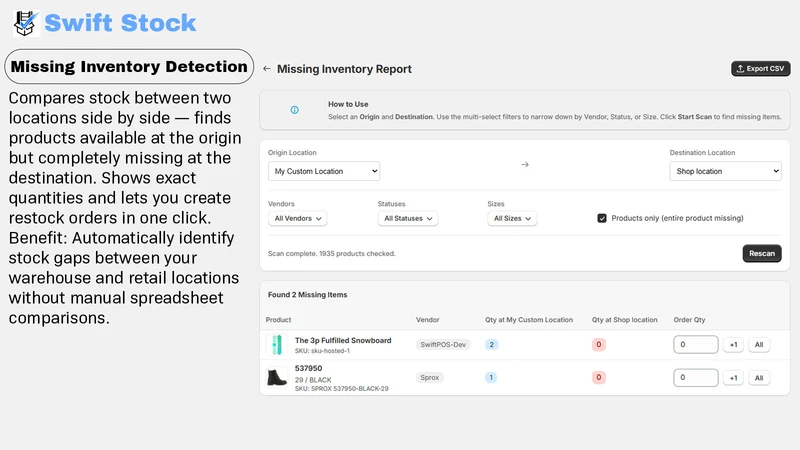Click the Vendor column header

(x=428, y=320)
